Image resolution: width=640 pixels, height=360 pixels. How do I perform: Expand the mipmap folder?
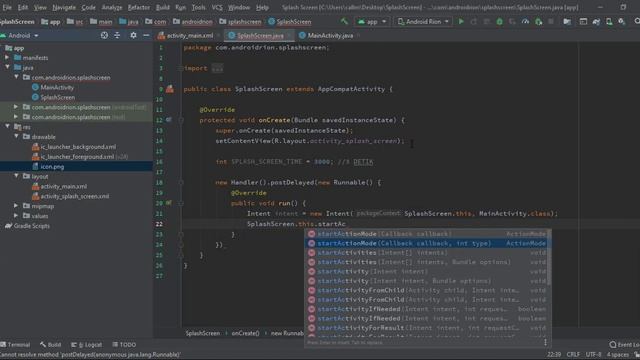pos(16,206)
